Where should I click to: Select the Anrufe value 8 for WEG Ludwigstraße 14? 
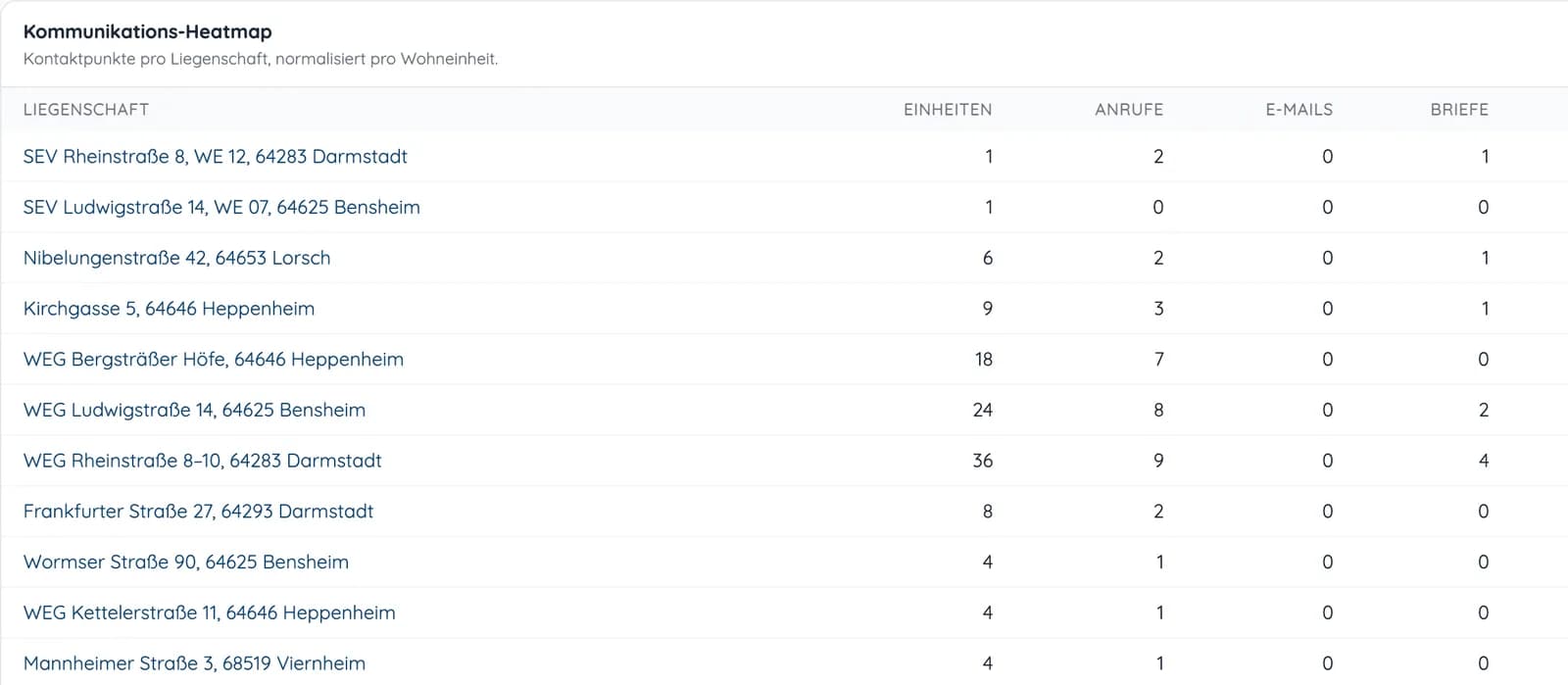point(1158,411)
